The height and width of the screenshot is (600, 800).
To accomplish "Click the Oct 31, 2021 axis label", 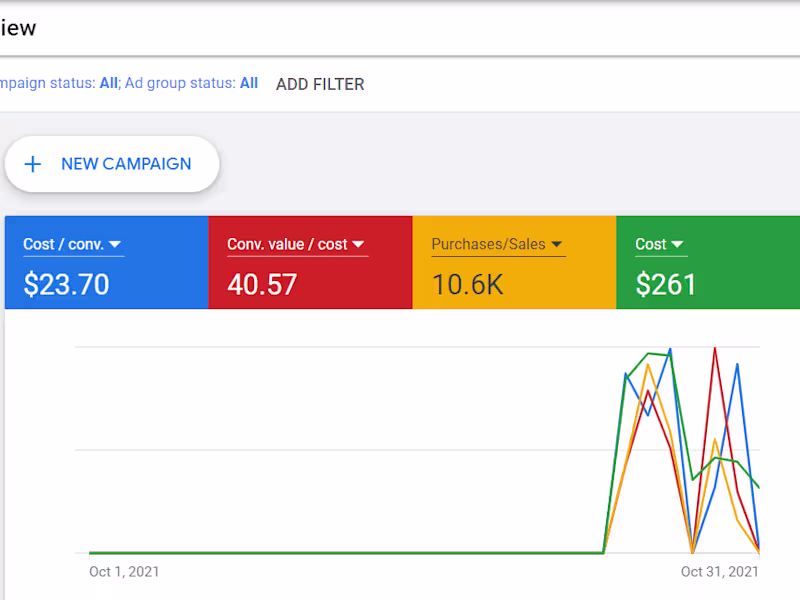I will coord(719,572).
